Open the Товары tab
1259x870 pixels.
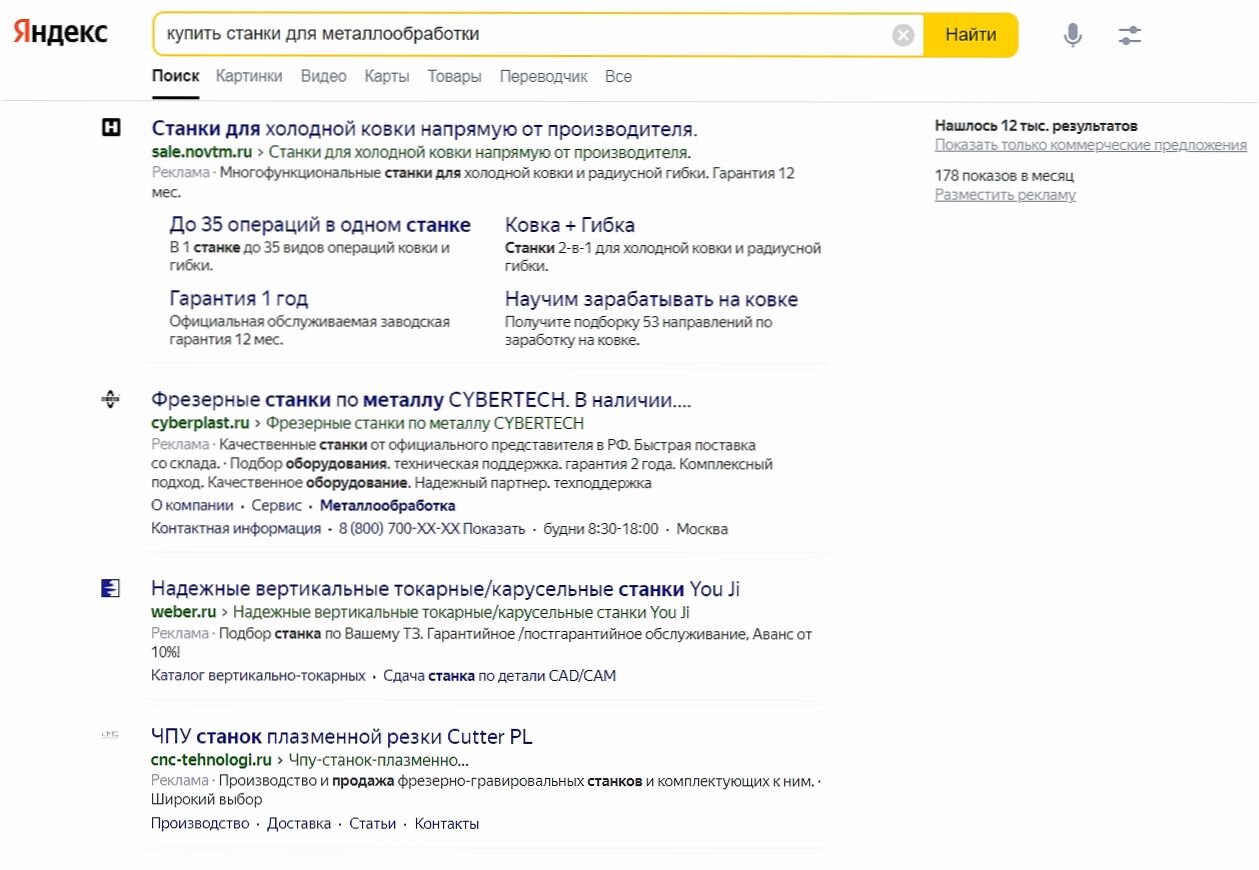(455, 76)
